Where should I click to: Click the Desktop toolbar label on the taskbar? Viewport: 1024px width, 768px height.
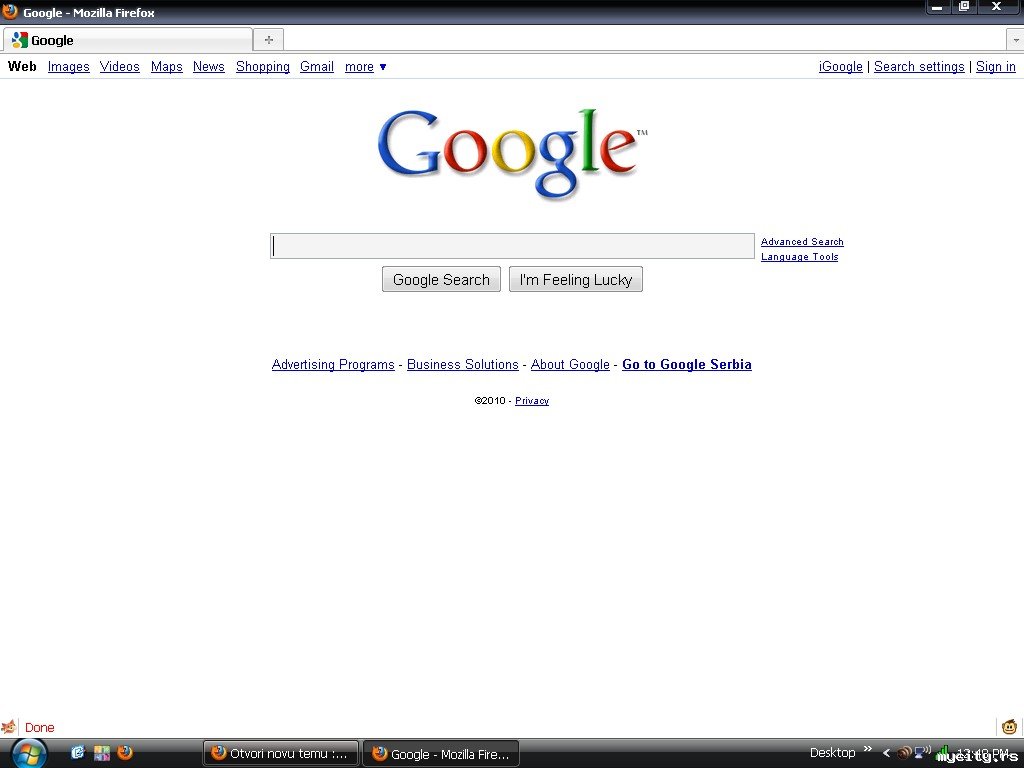click(832, 753)
